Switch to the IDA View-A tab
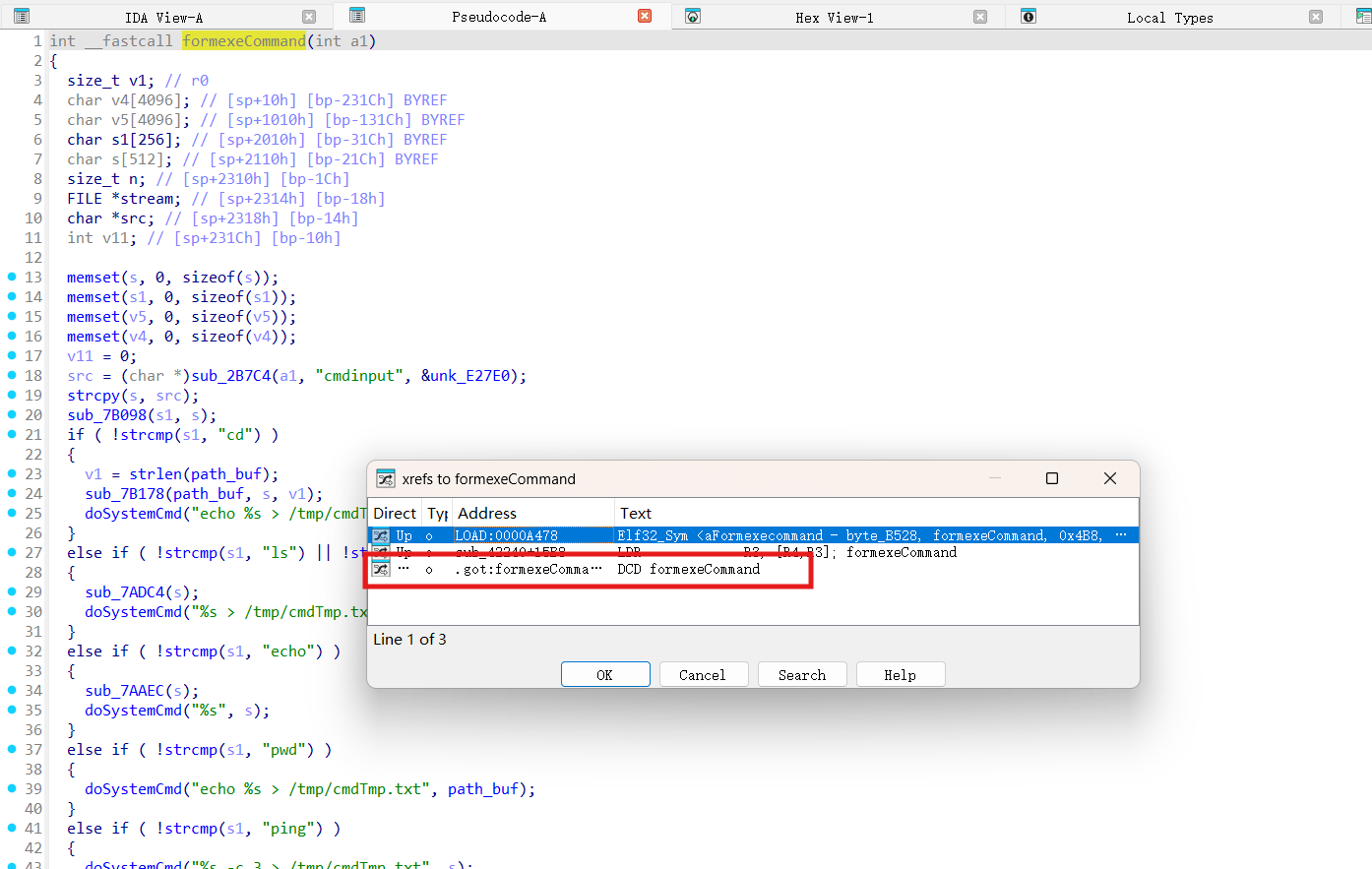Image resolution: width=1372 pixels, height=869 pixels. point(163,17)
